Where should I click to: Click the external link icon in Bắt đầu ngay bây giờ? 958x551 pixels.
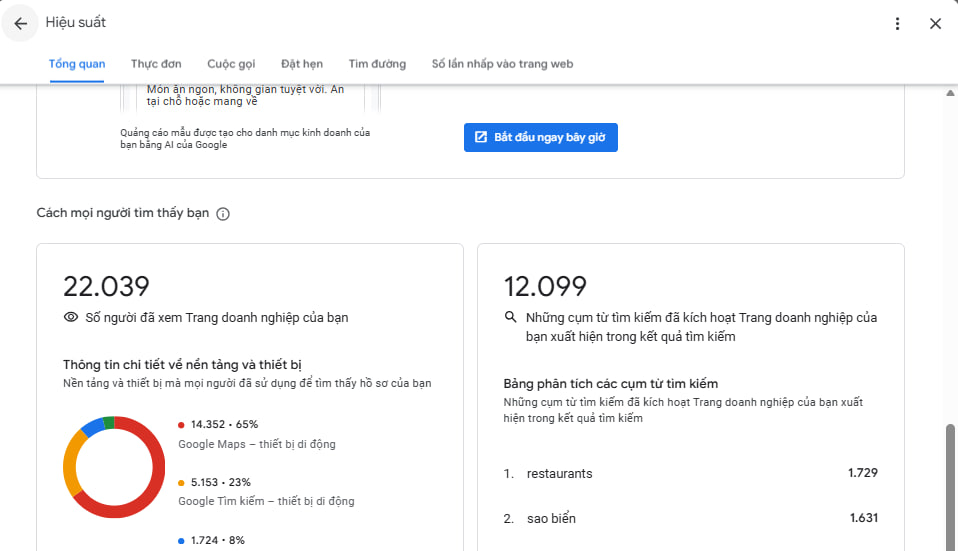pos(481,137)
